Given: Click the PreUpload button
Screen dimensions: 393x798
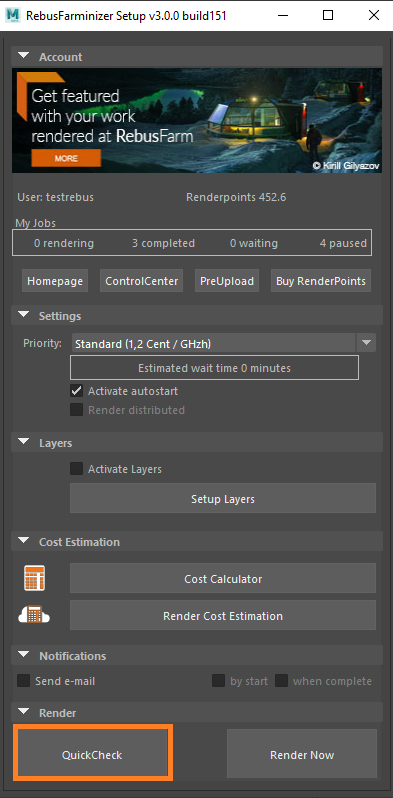Looking at the screenshot, I should 227,281.
